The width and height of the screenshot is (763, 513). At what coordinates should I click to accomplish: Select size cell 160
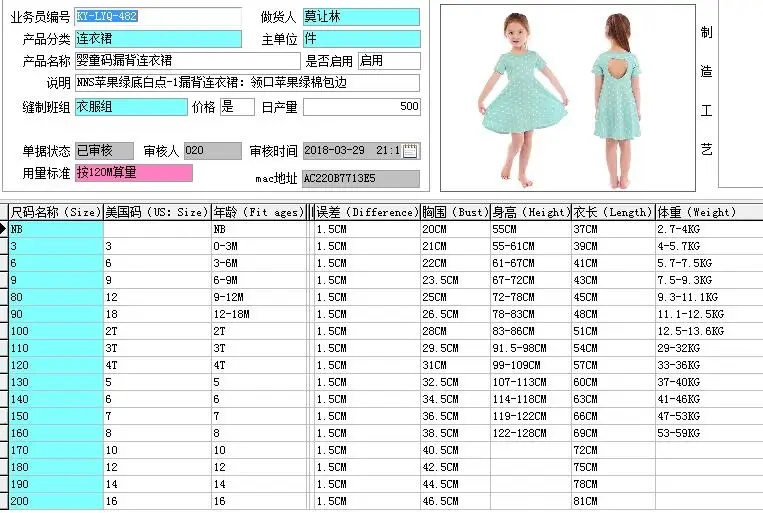[x=56, y=433]
